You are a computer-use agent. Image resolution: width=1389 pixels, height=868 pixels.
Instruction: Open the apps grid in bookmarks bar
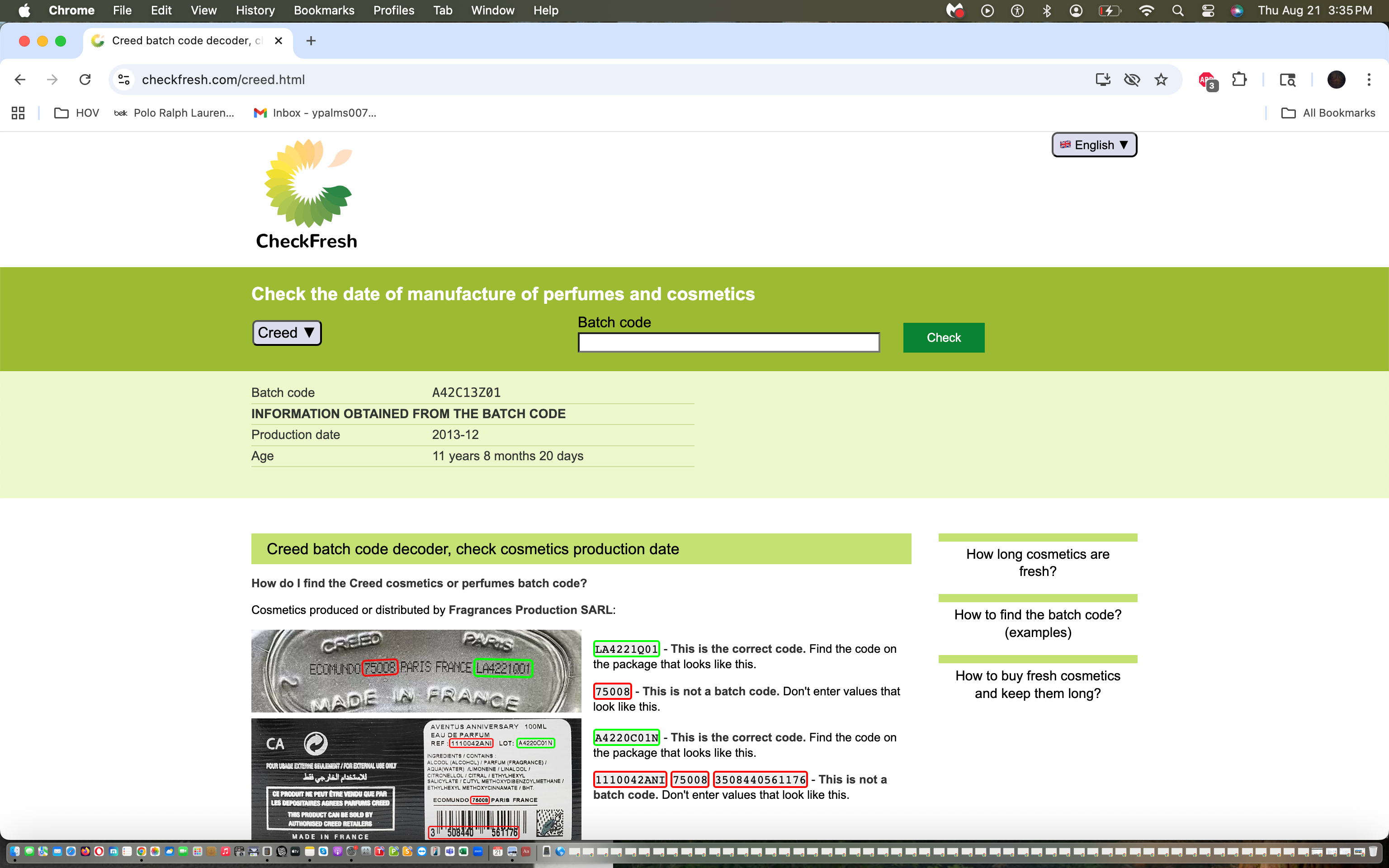click(x=19, y=113)
